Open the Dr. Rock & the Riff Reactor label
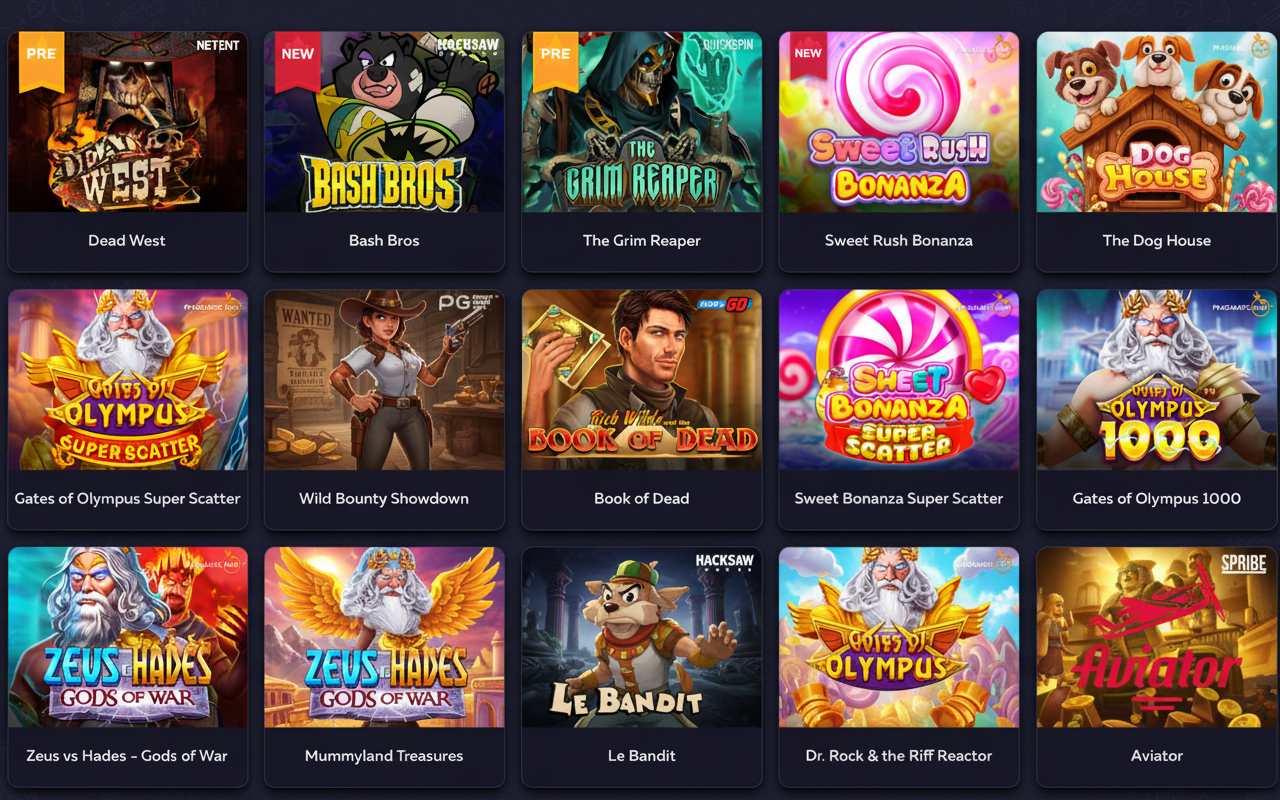Viewport: 1280px width, 800px height. point(899,756)
